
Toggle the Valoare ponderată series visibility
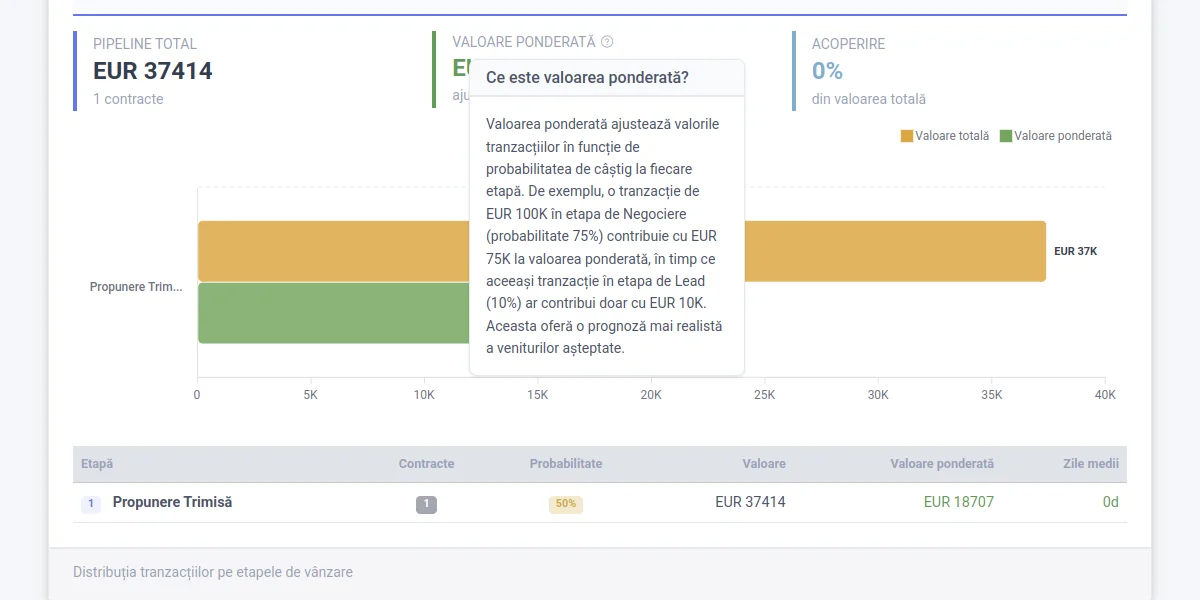point(1057,135)
